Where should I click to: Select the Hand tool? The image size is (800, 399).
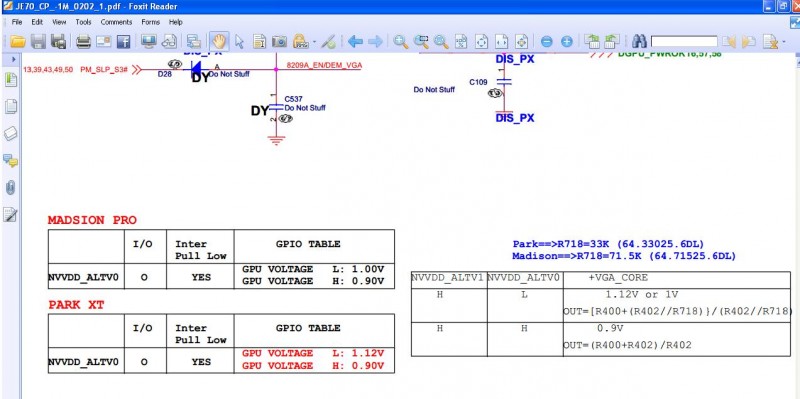[219, 41]
